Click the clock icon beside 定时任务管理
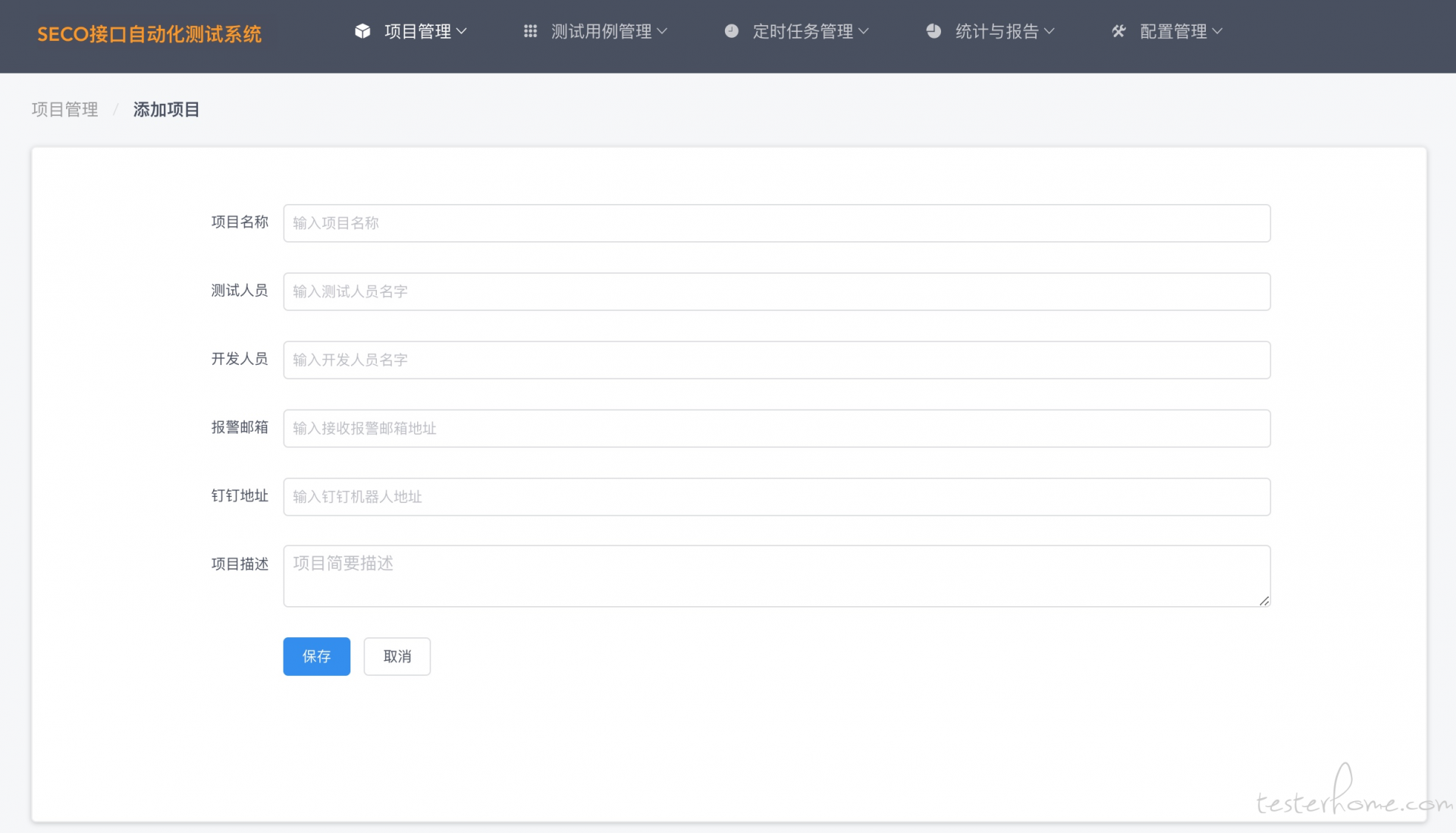 click(x=731, y=31)
